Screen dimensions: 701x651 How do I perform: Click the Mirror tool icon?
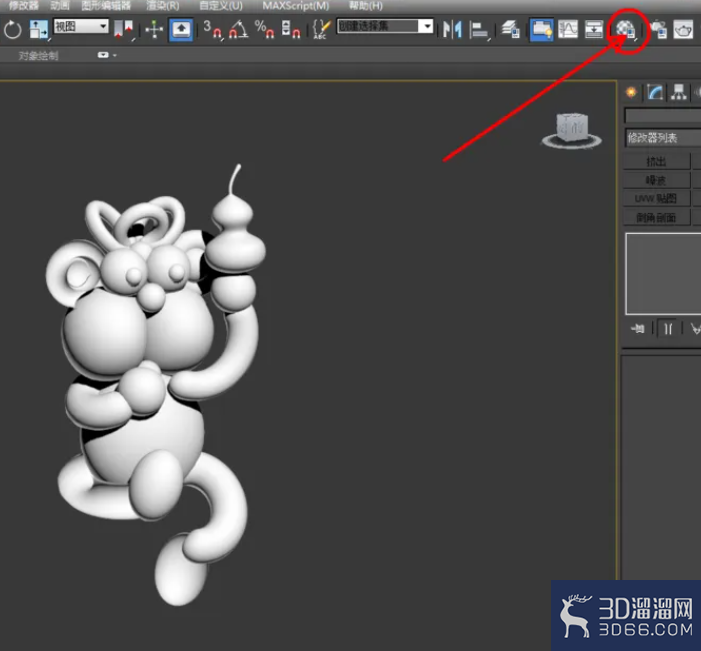(452, 30)
